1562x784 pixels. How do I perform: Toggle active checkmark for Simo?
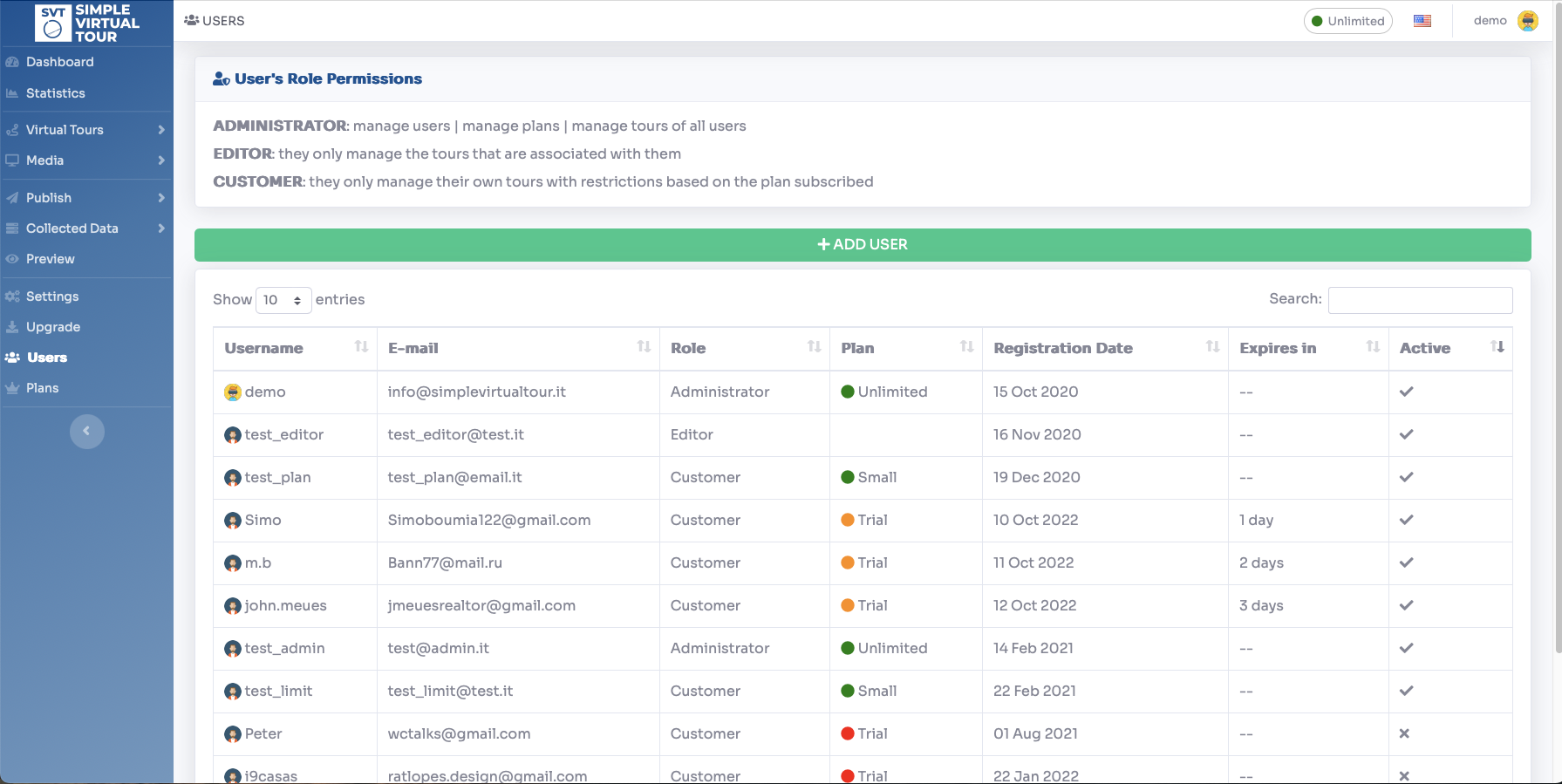(1406, 520)
